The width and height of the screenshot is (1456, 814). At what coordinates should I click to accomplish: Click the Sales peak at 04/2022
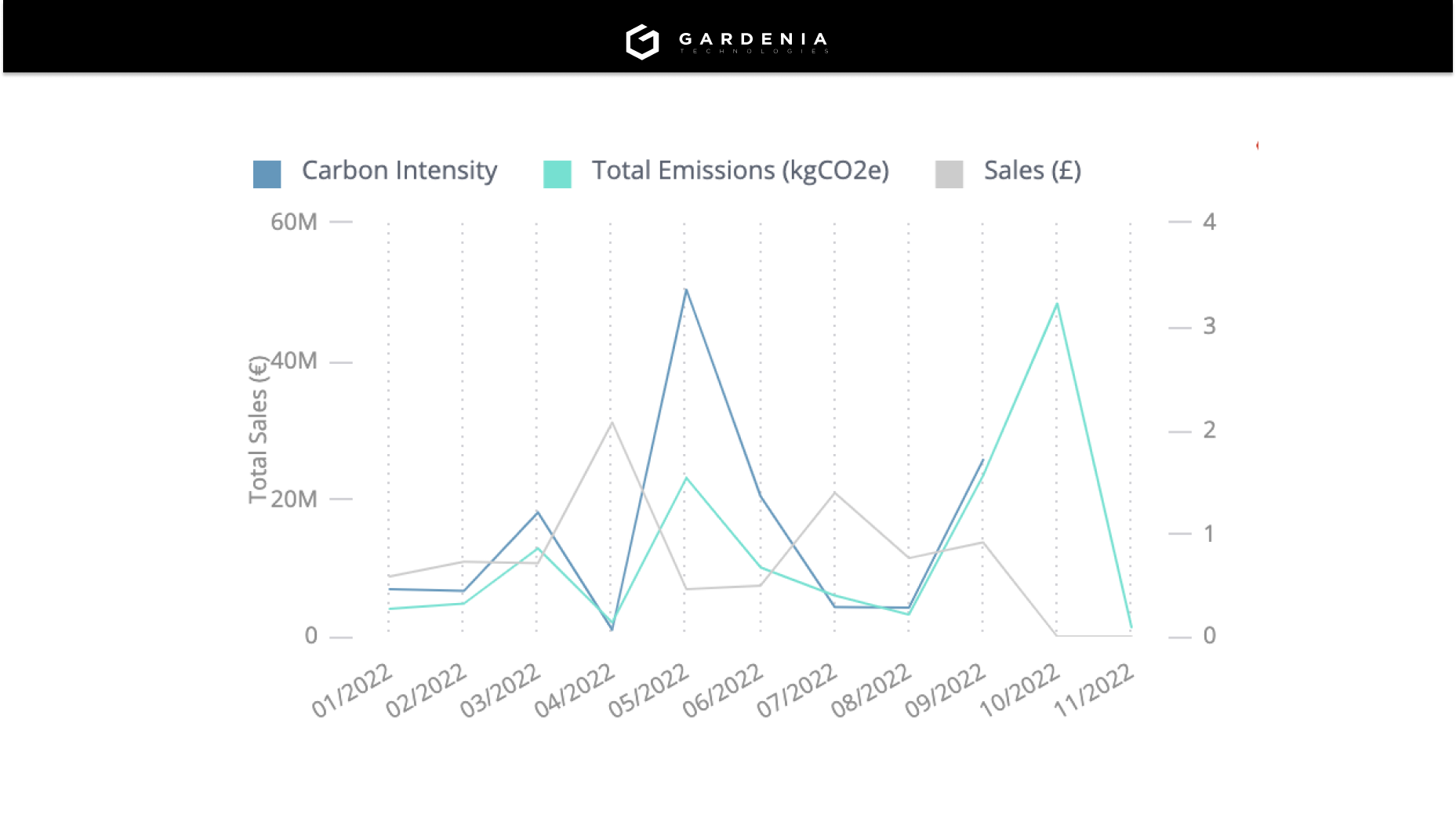click(612, 423)
